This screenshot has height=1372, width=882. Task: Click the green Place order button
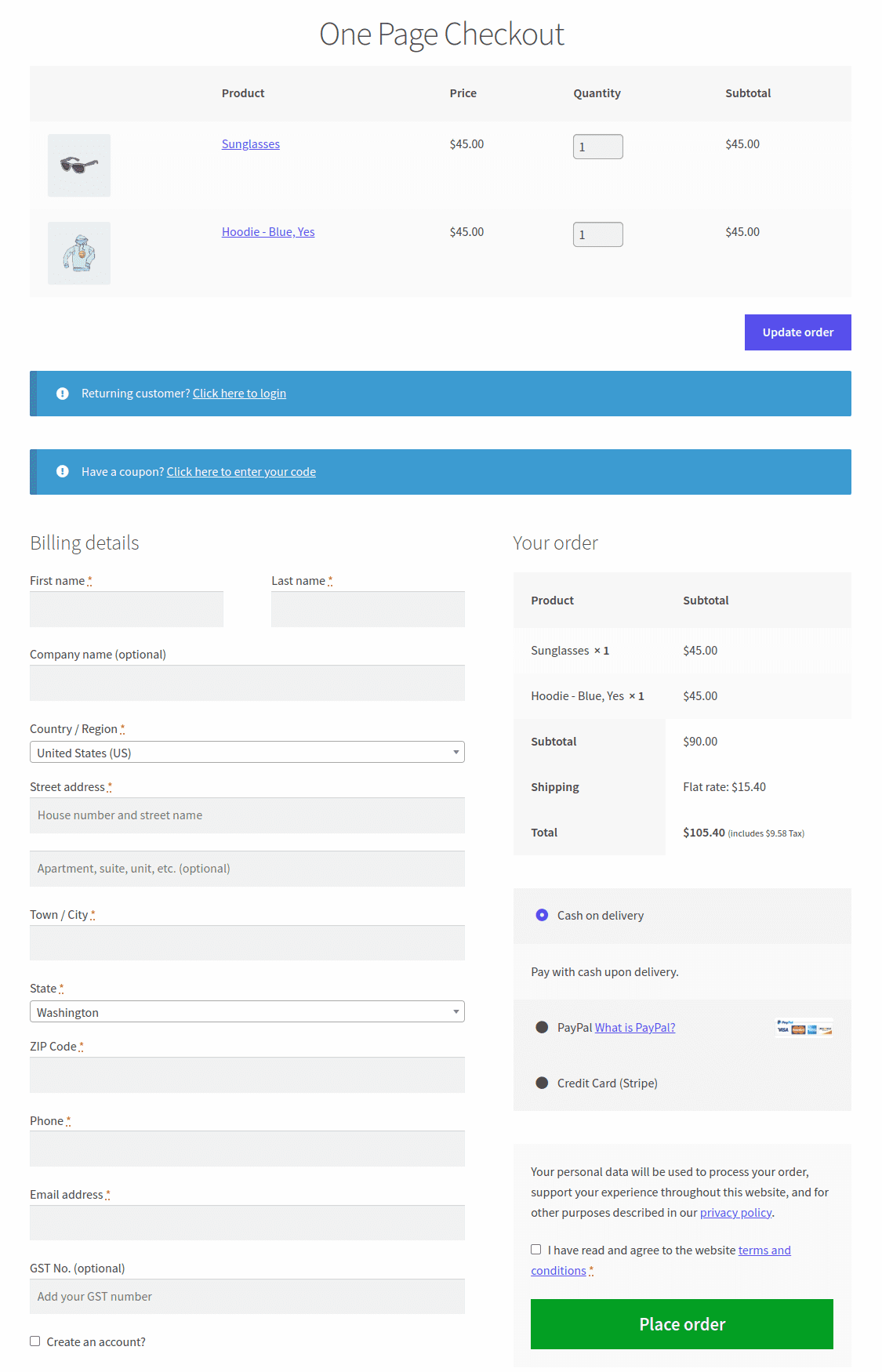pos(682,1324)
